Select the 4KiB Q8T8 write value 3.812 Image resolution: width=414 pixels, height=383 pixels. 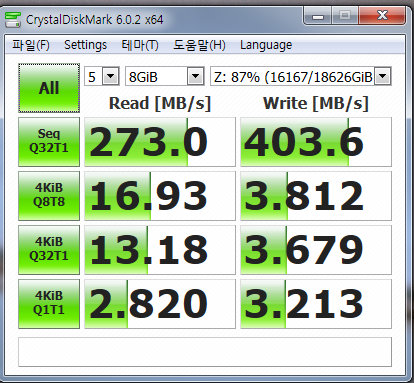[316, 196]
